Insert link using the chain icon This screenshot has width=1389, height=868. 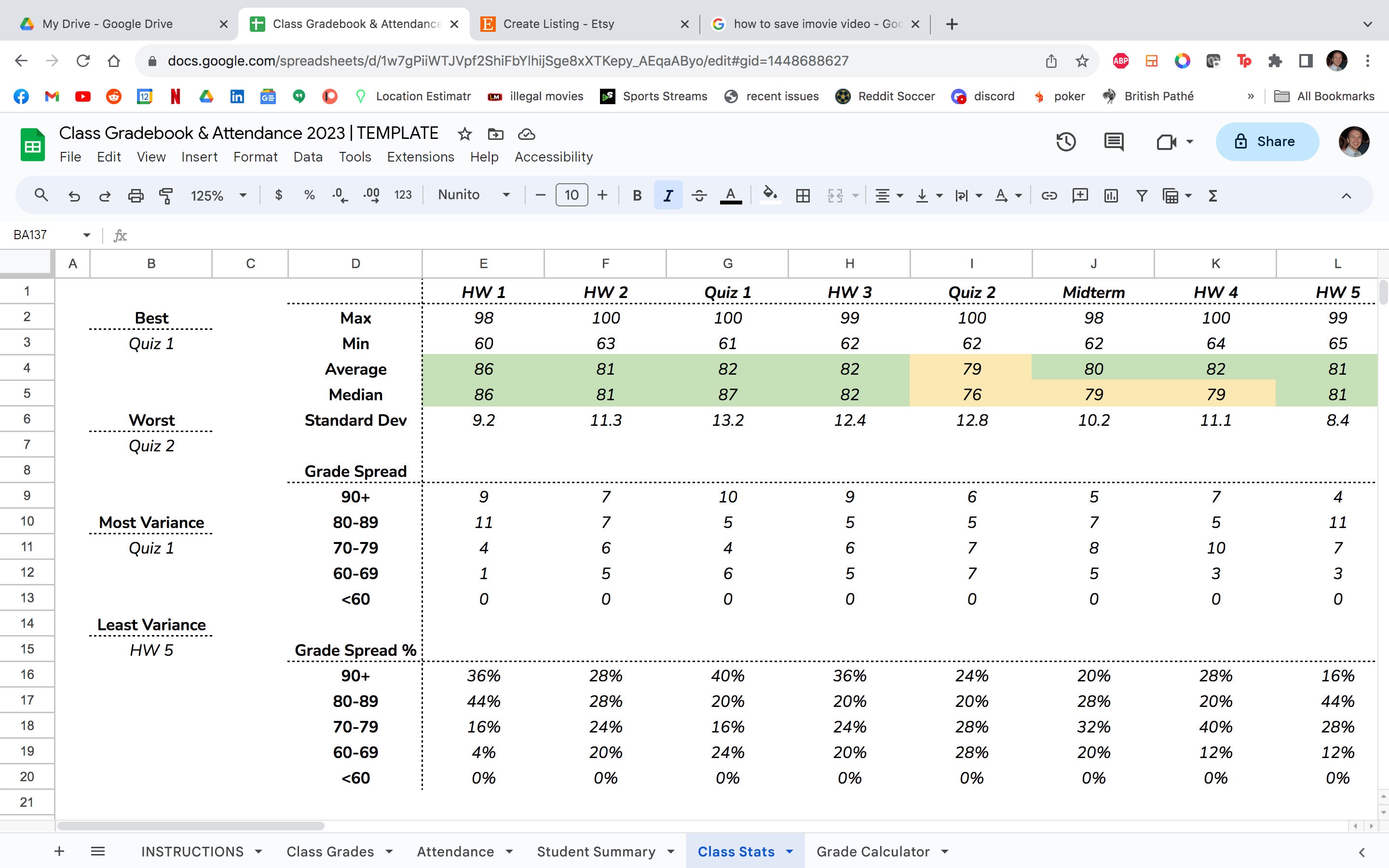click(1049, 196)
